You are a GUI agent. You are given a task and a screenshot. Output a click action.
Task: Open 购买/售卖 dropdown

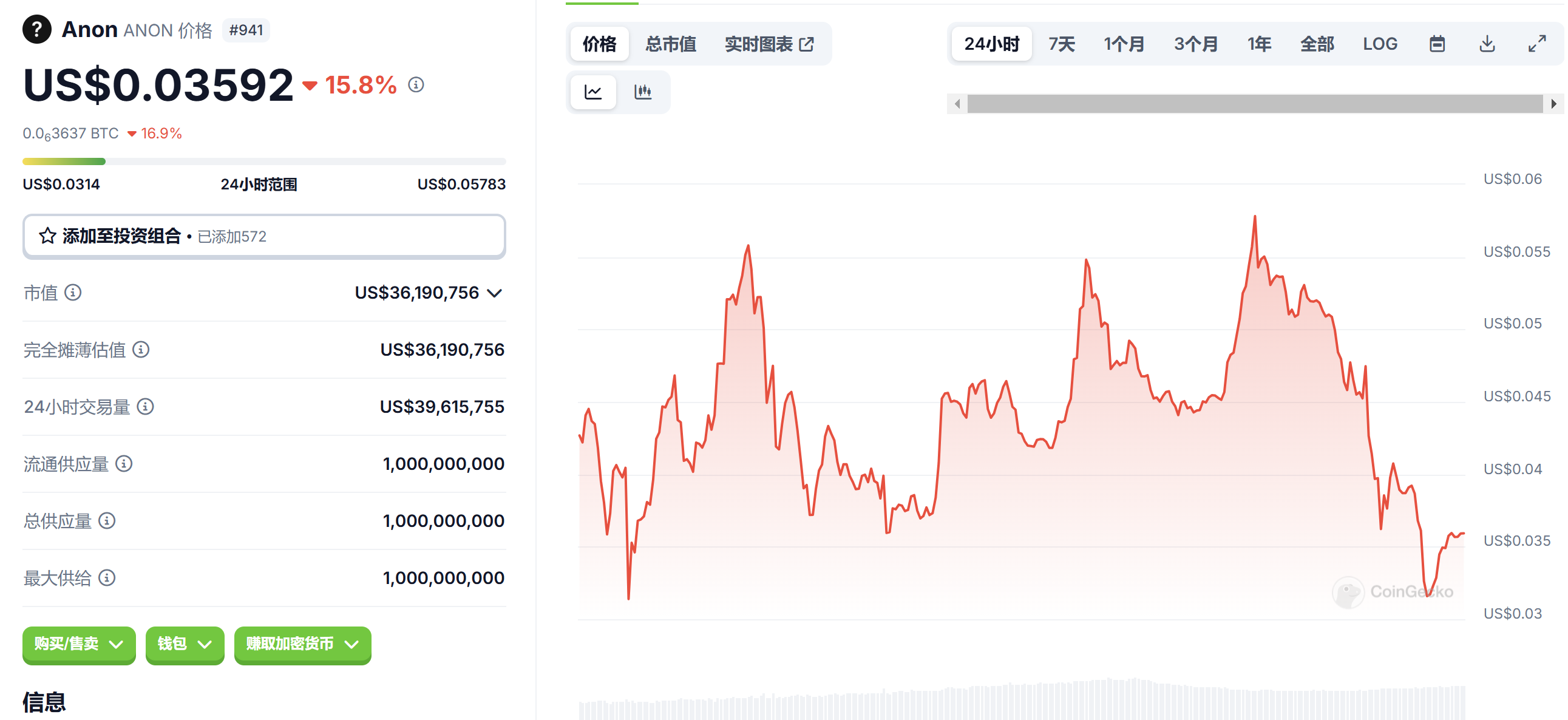pyautogui.click(x=79, y=644)
